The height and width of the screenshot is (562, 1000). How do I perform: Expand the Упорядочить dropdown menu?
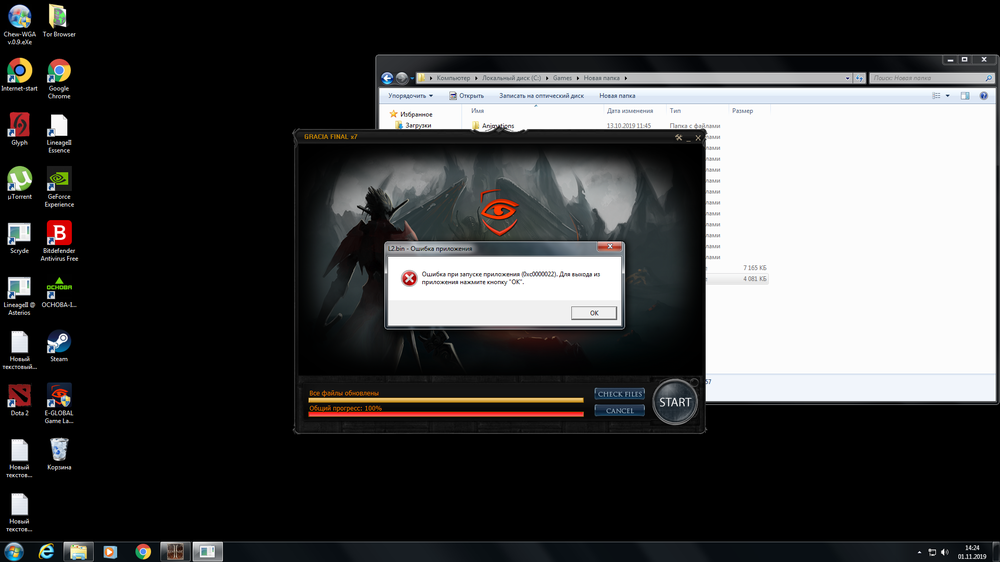[x=410, y=96]
